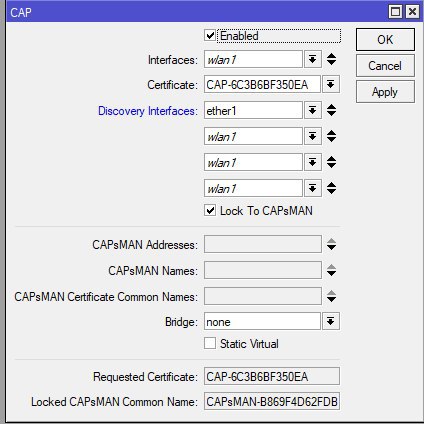The image size is (424, 424).
Task: Close the CAP window
Action: tap(412, 12)
